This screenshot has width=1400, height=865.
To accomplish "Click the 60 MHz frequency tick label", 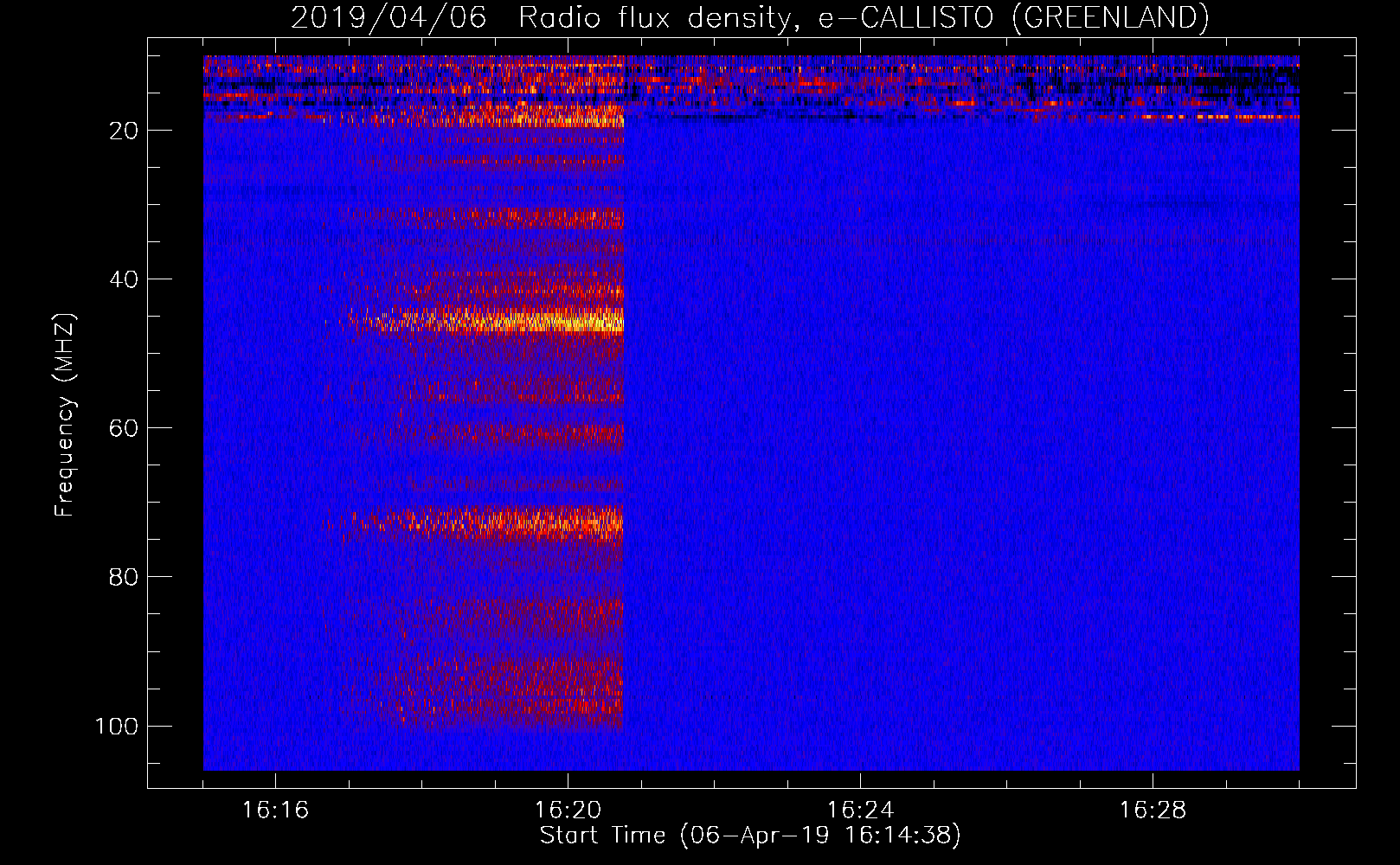I will 124,428.
